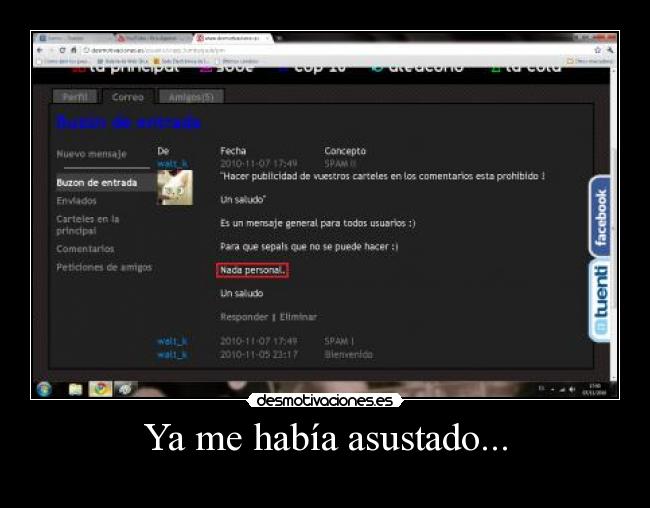The height and width of the screenshot is (508, 650).
Task: View the sender avatar picture
Action: [175, 187]
